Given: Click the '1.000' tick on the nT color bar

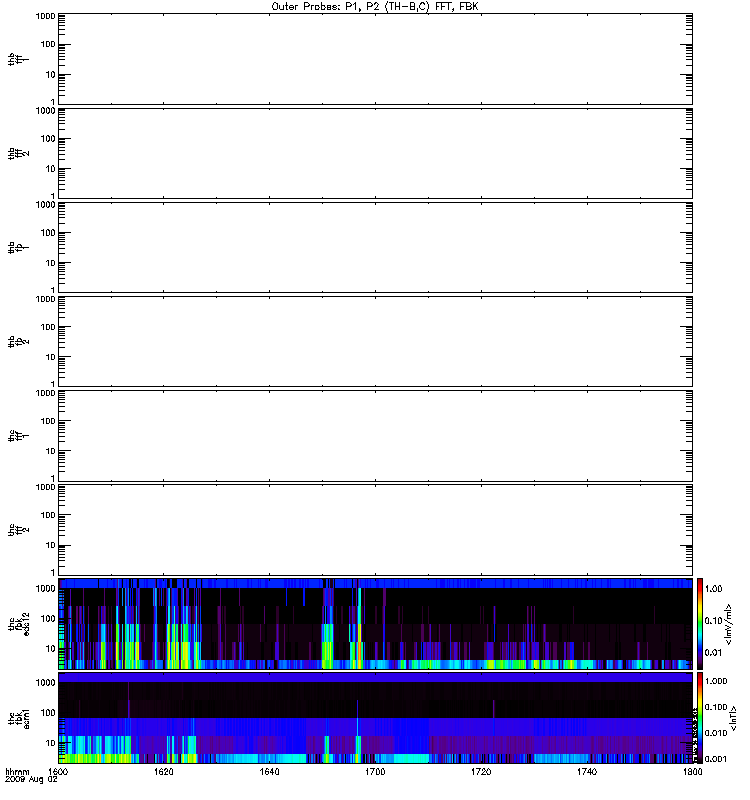Looking at the screenshot, I should [x=716, y=681].
